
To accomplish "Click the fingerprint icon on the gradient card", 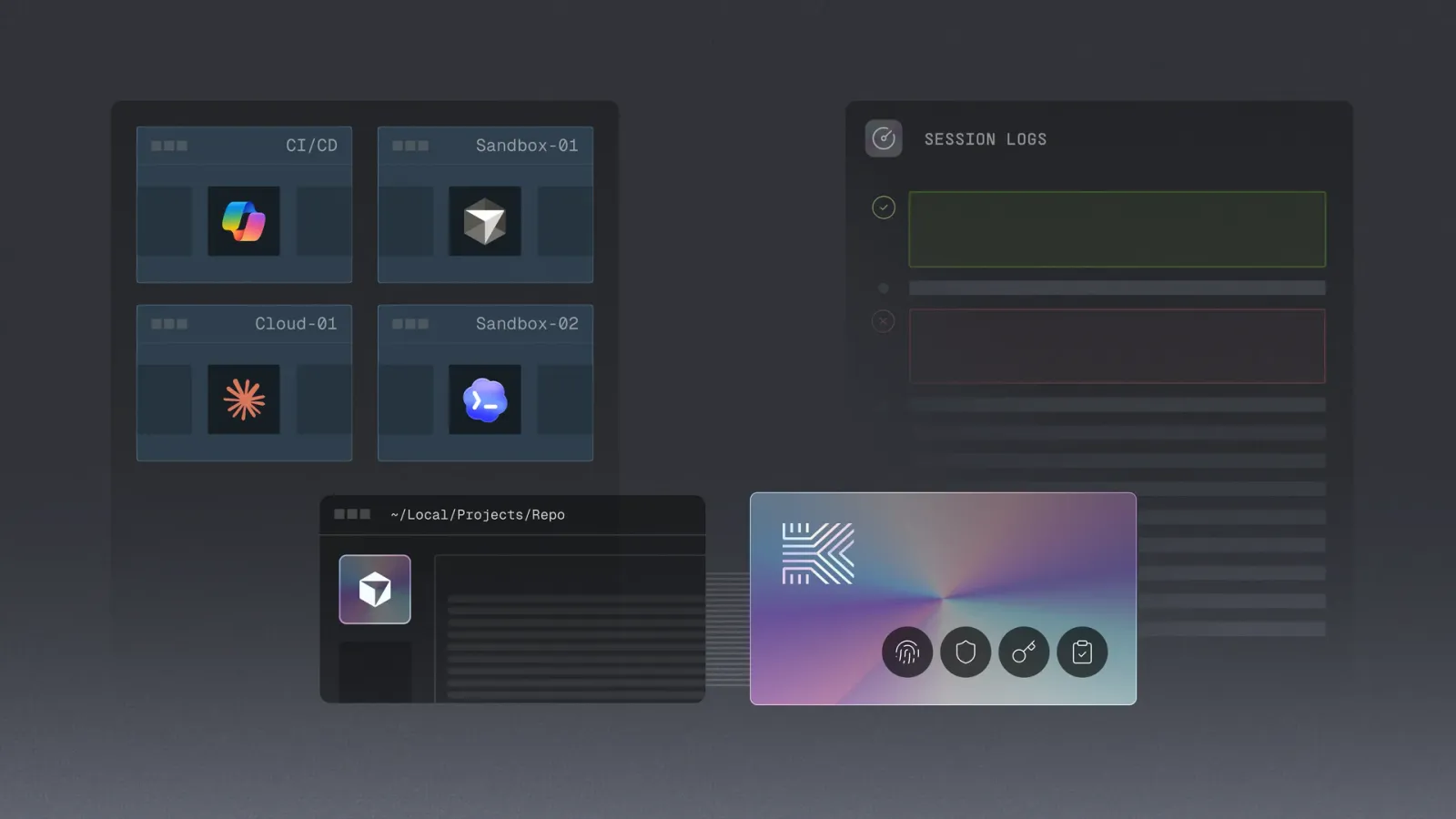I will pyautogui.click(x=907, y=652).
